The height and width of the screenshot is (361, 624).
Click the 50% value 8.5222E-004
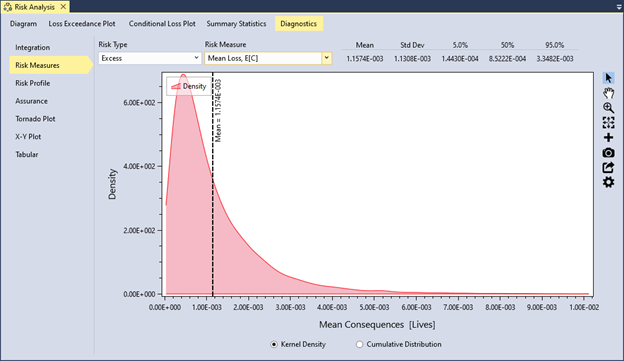tap(507, 59)
